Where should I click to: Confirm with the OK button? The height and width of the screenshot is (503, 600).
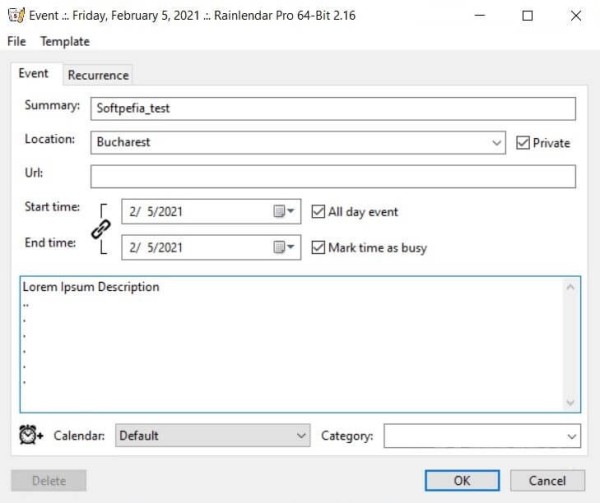click(462, 480)
